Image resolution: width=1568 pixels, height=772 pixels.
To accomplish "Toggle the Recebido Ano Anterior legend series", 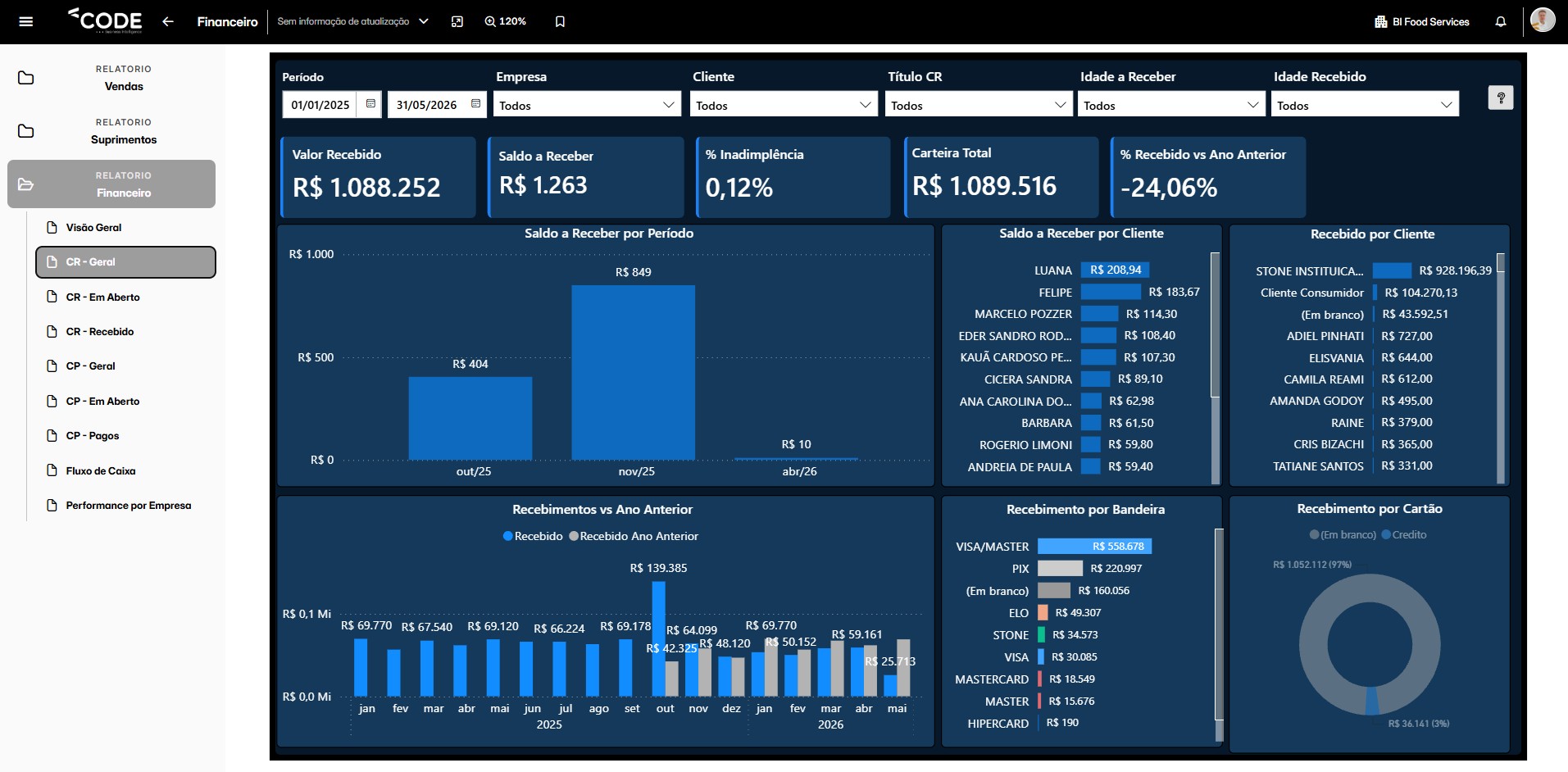I will tap(634, 536).
